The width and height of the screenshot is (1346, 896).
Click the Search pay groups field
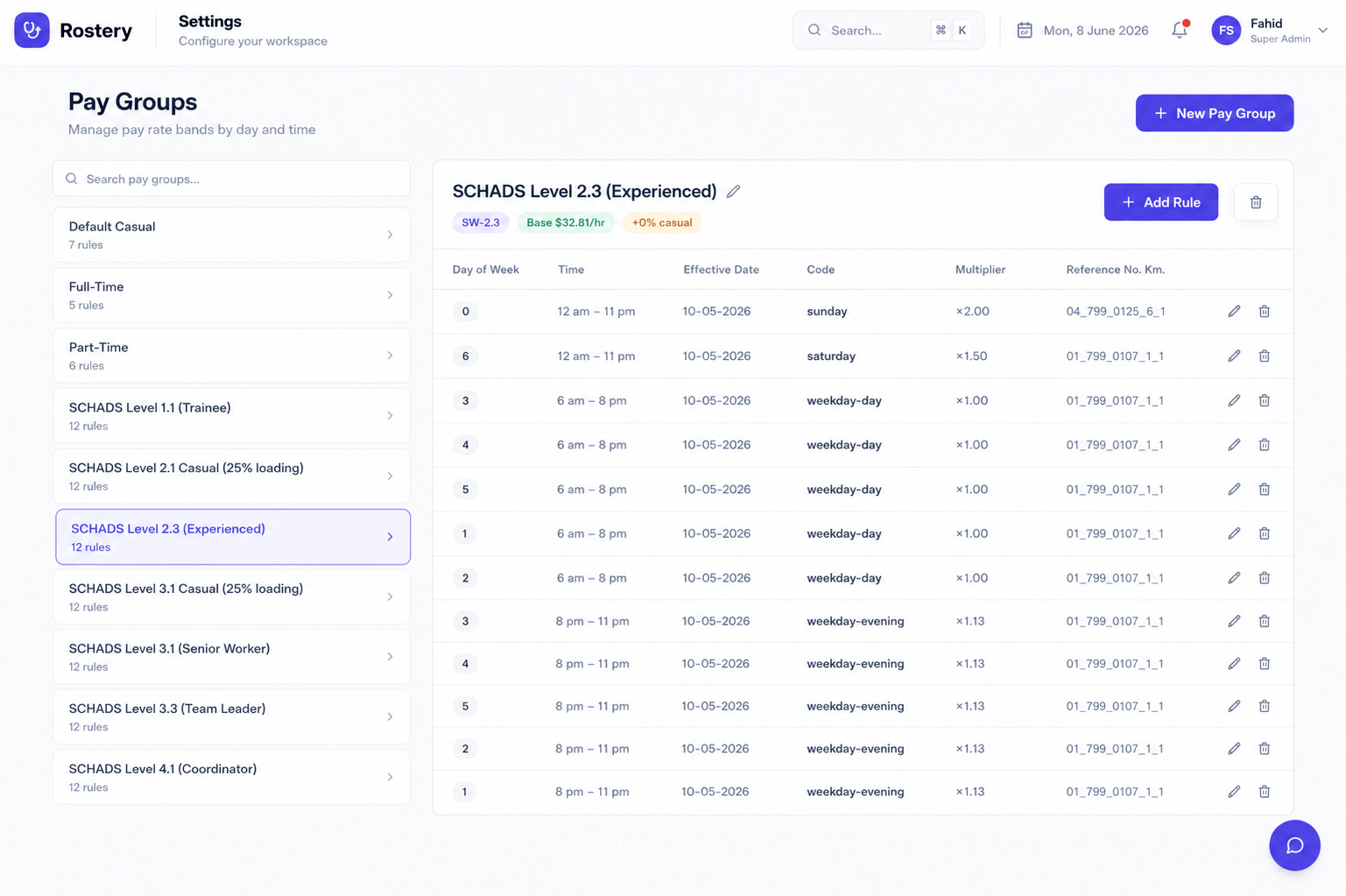(x=231, y=179)
